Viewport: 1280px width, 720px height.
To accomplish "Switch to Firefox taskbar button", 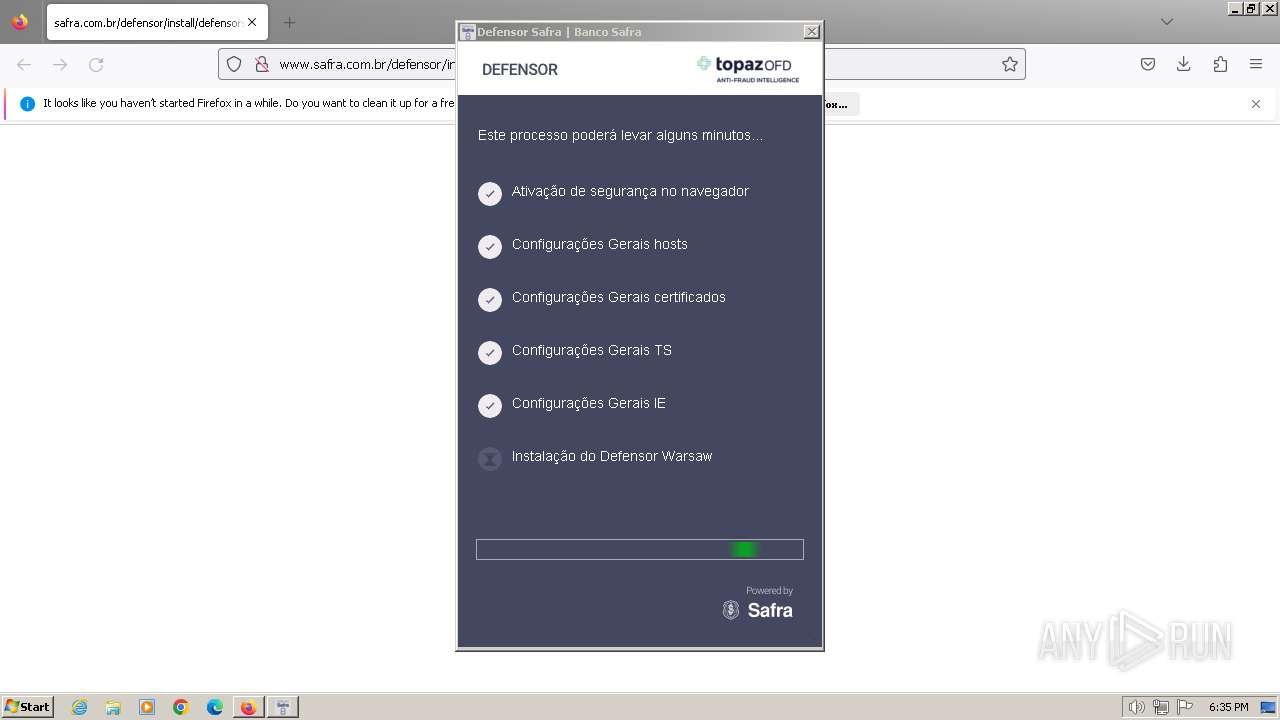I will [x=248, y=707].
